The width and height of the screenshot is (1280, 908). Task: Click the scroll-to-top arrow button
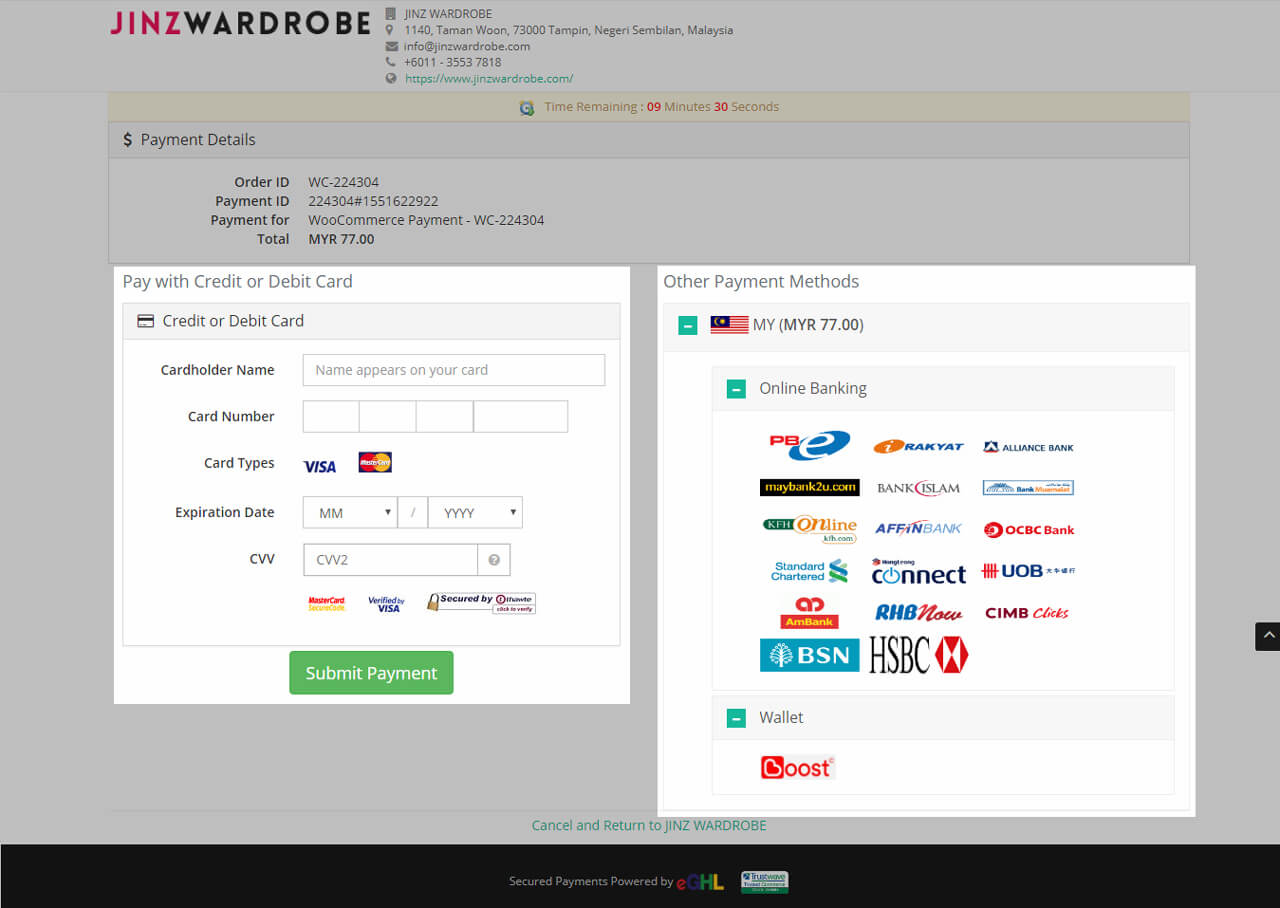click(x=1268, y=636)
